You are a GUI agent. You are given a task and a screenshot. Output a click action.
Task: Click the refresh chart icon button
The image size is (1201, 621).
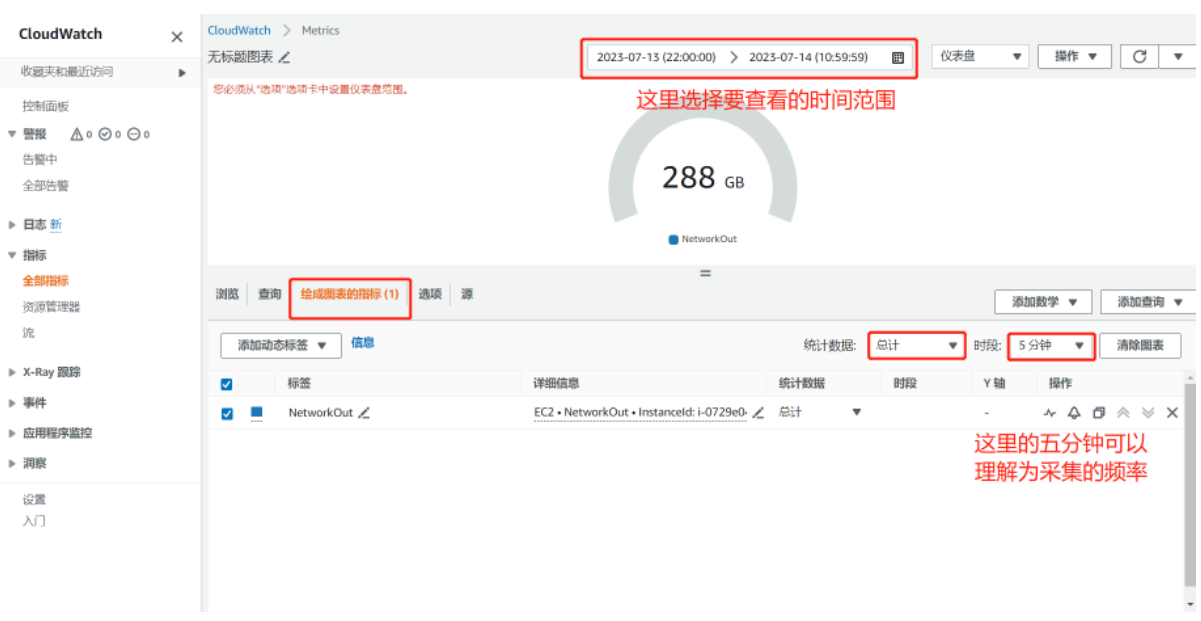(1139, 57)
